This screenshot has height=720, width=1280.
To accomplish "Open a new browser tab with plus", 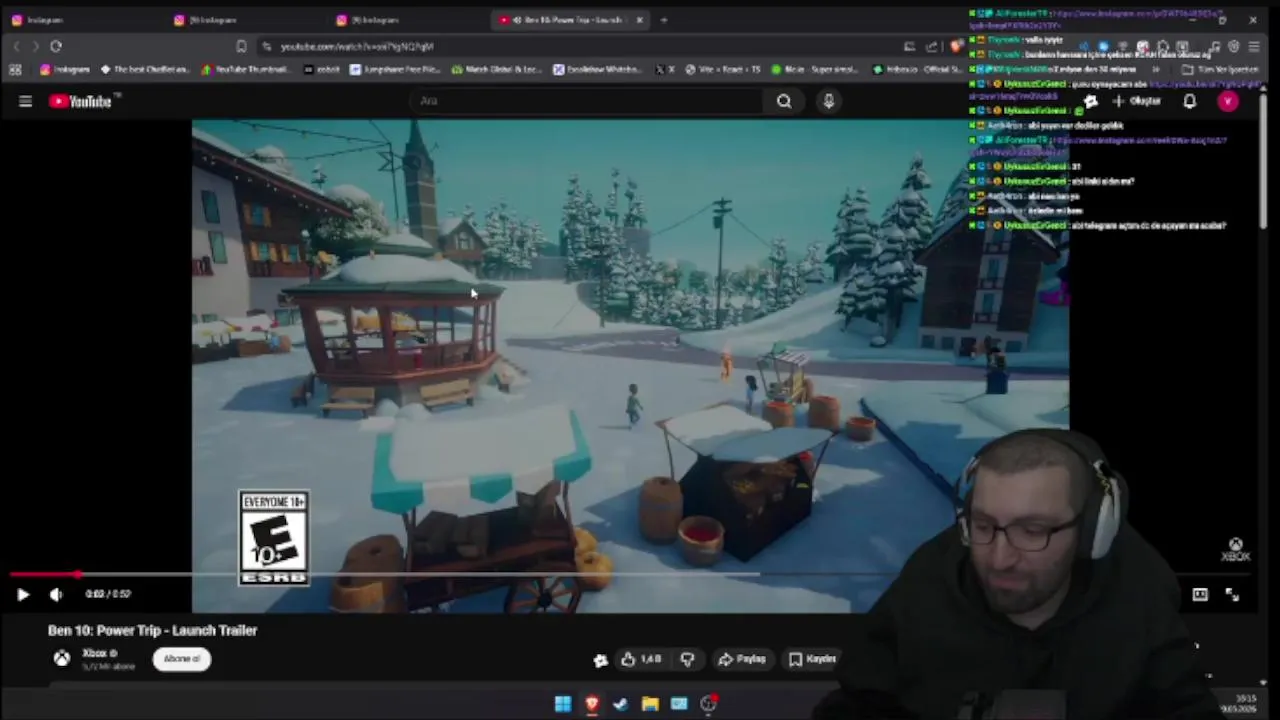I will (x=664, y=20).
